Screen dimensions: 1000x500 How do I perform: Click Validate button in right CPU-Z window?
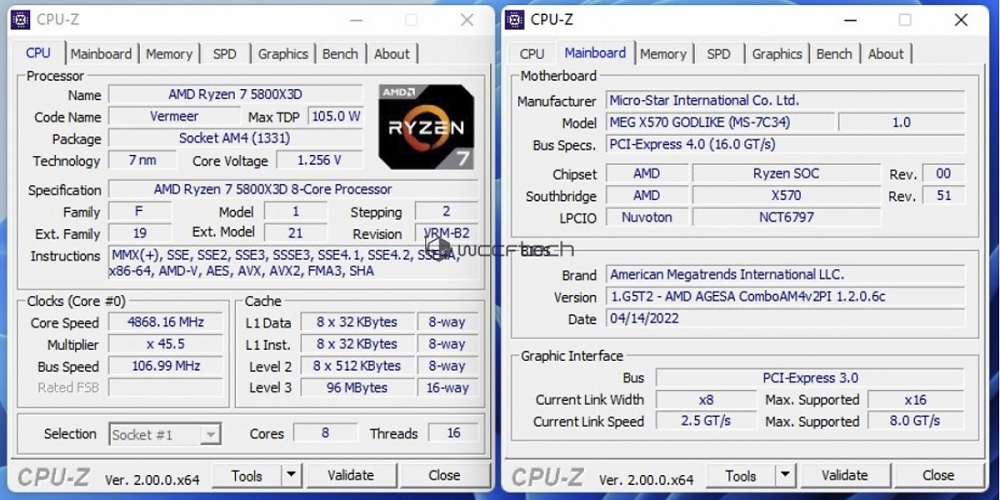tap(844, 476)
